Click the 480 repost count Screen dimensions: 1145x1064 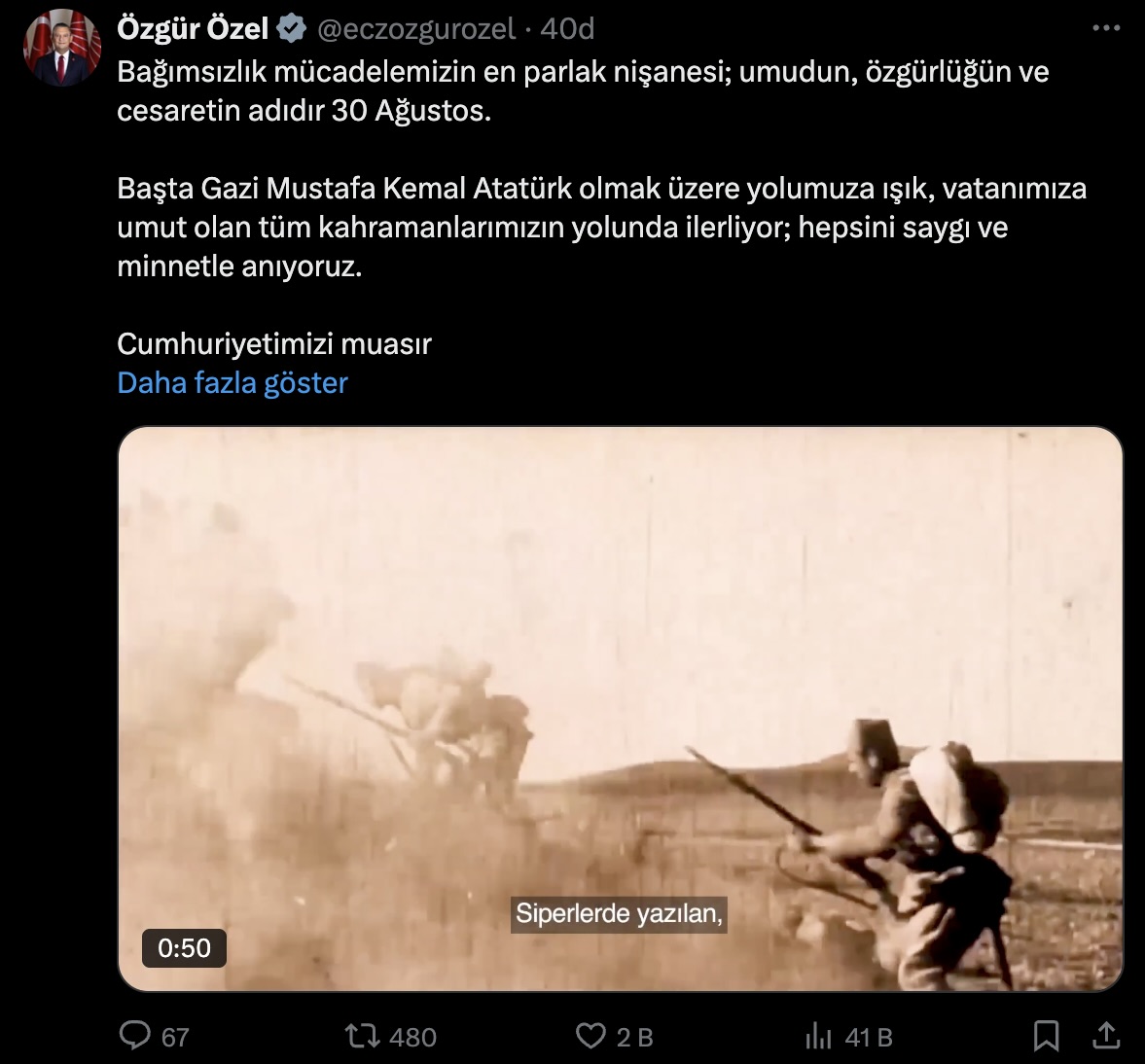tap(413, 1037)
